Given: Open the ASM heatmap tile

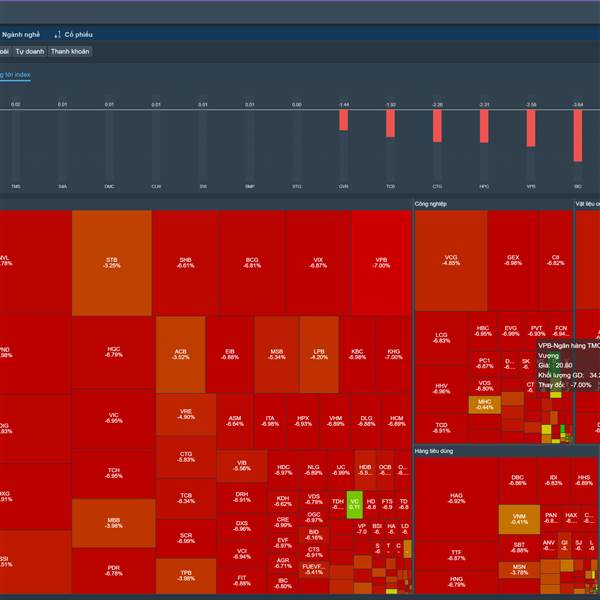Looking at the screenshot, I should [x=235, y=421].
